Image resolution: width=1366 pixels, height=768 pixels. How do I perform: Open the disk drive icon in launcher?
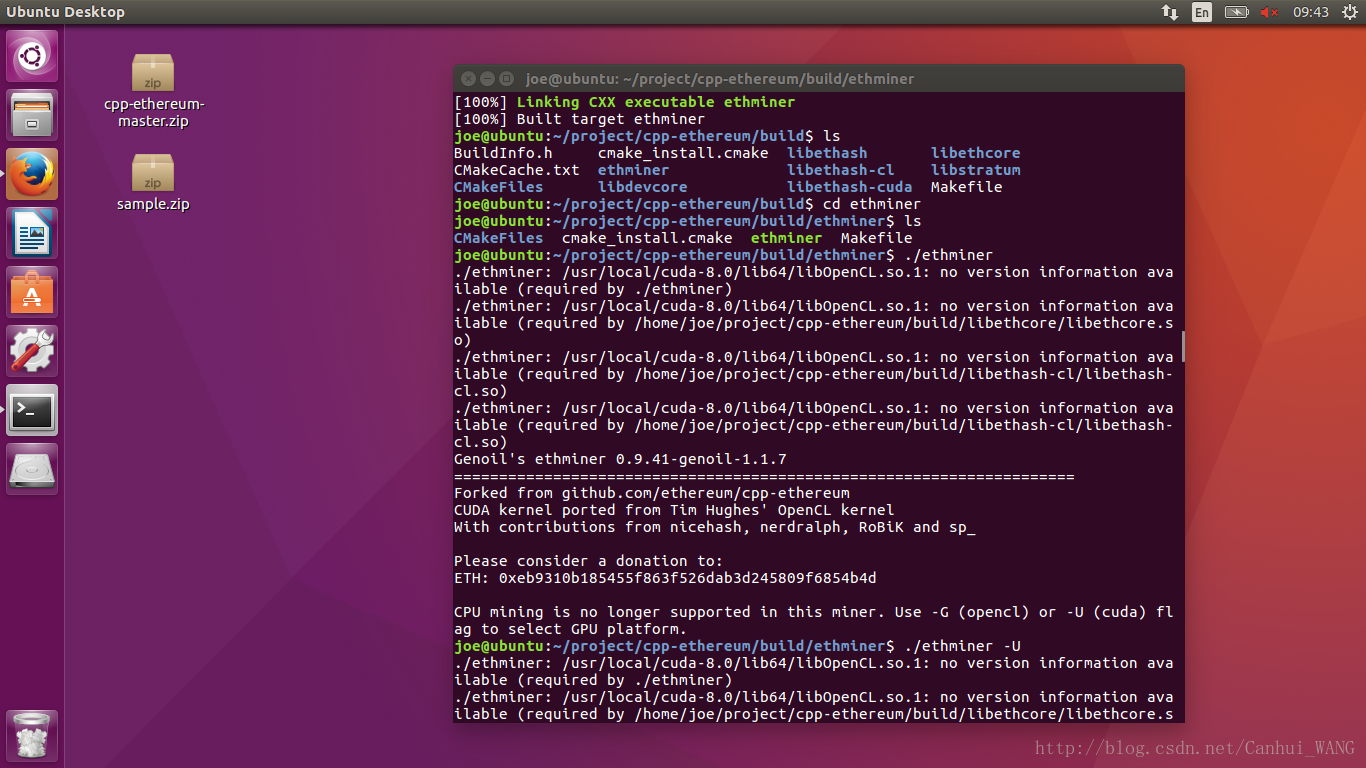(x=33, y=469)
